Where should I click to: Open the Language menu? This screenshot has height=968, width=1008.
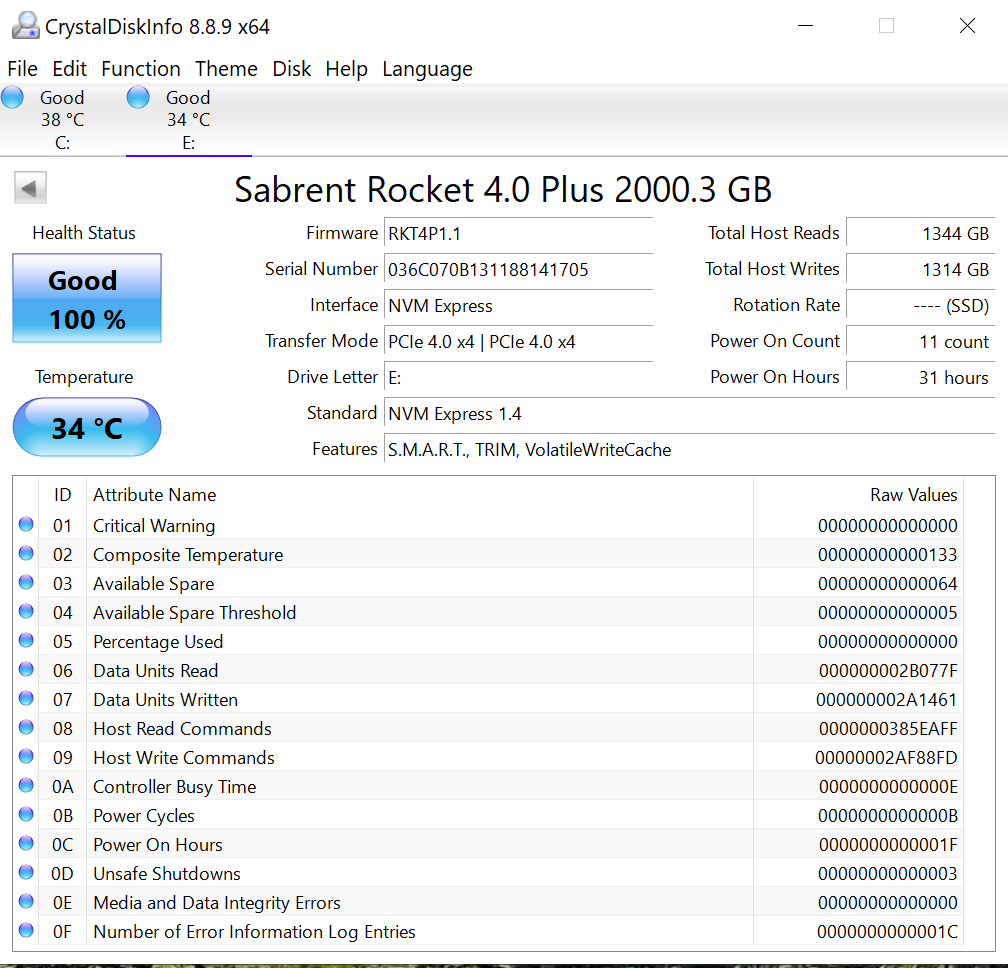tap(427, 69)
